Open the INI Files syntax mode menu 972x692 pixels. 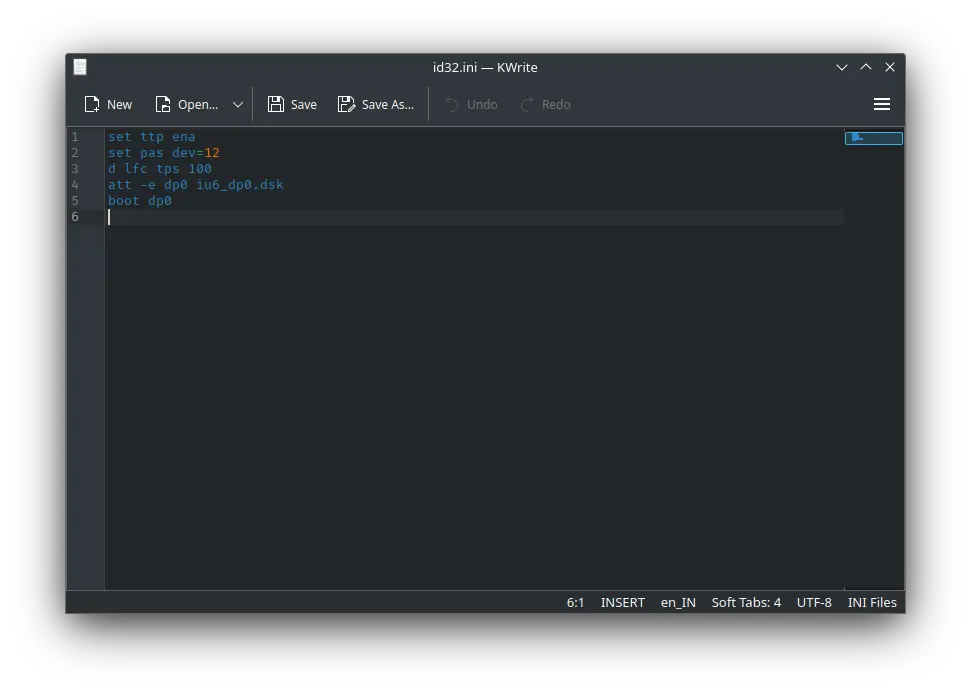(872, 602)
